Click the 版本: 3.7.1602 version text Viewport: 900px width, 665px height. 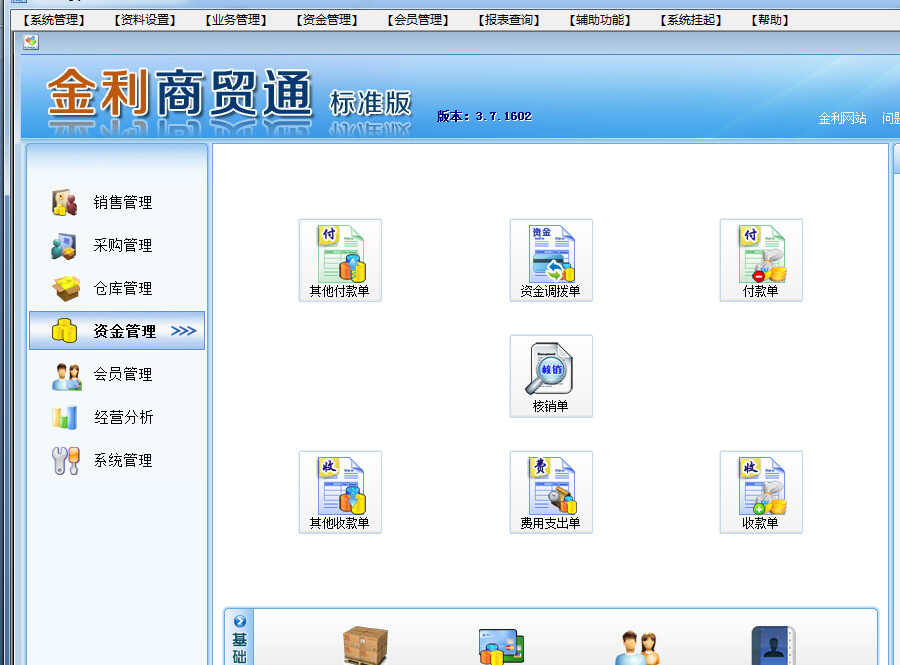click(484, 116)
